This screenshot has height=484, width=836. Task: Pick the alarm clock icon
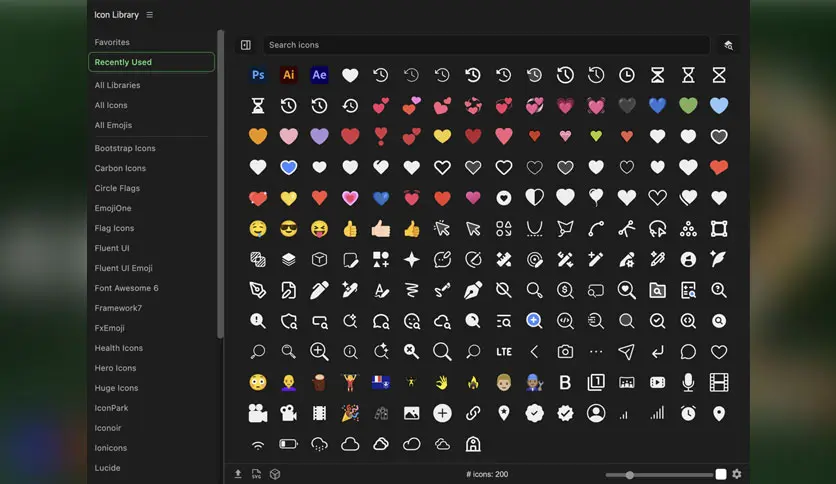click(x=688, y=414)
